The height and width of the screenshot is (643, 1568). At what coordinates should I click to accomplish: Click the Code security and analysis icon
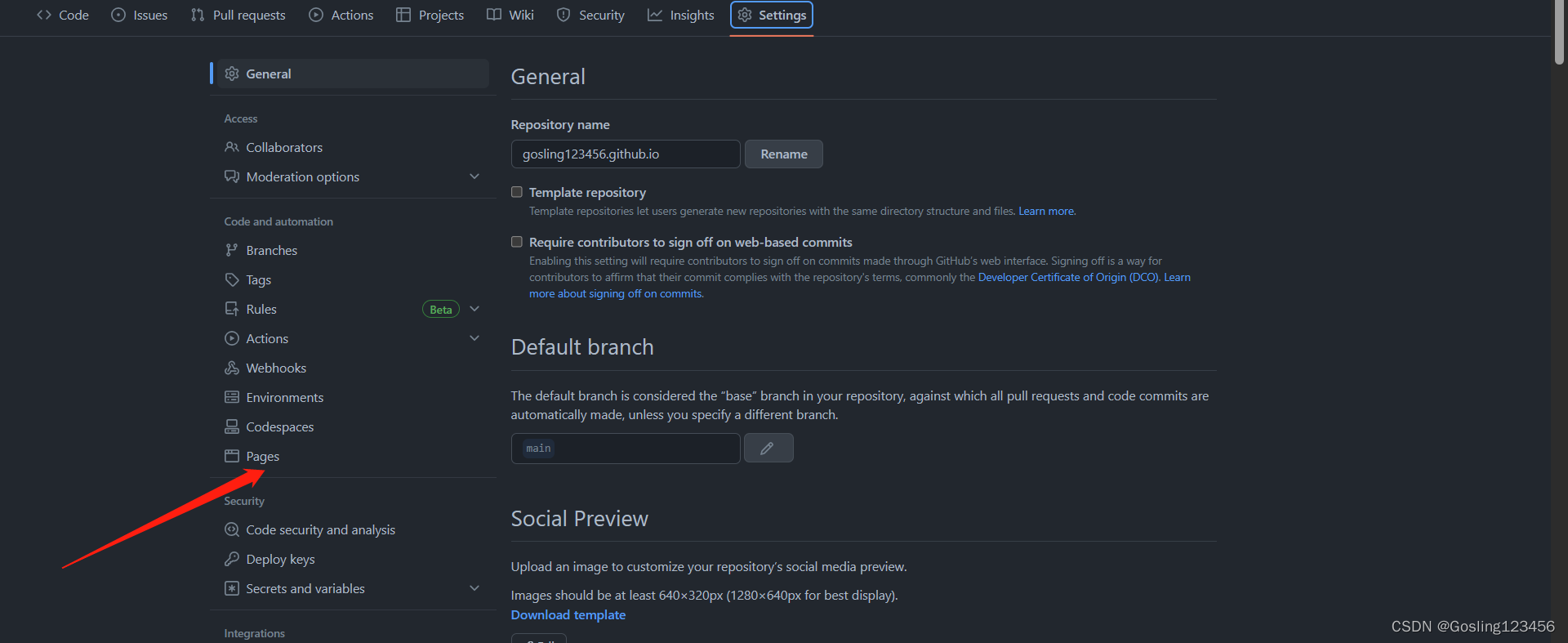tap(232, 529)
